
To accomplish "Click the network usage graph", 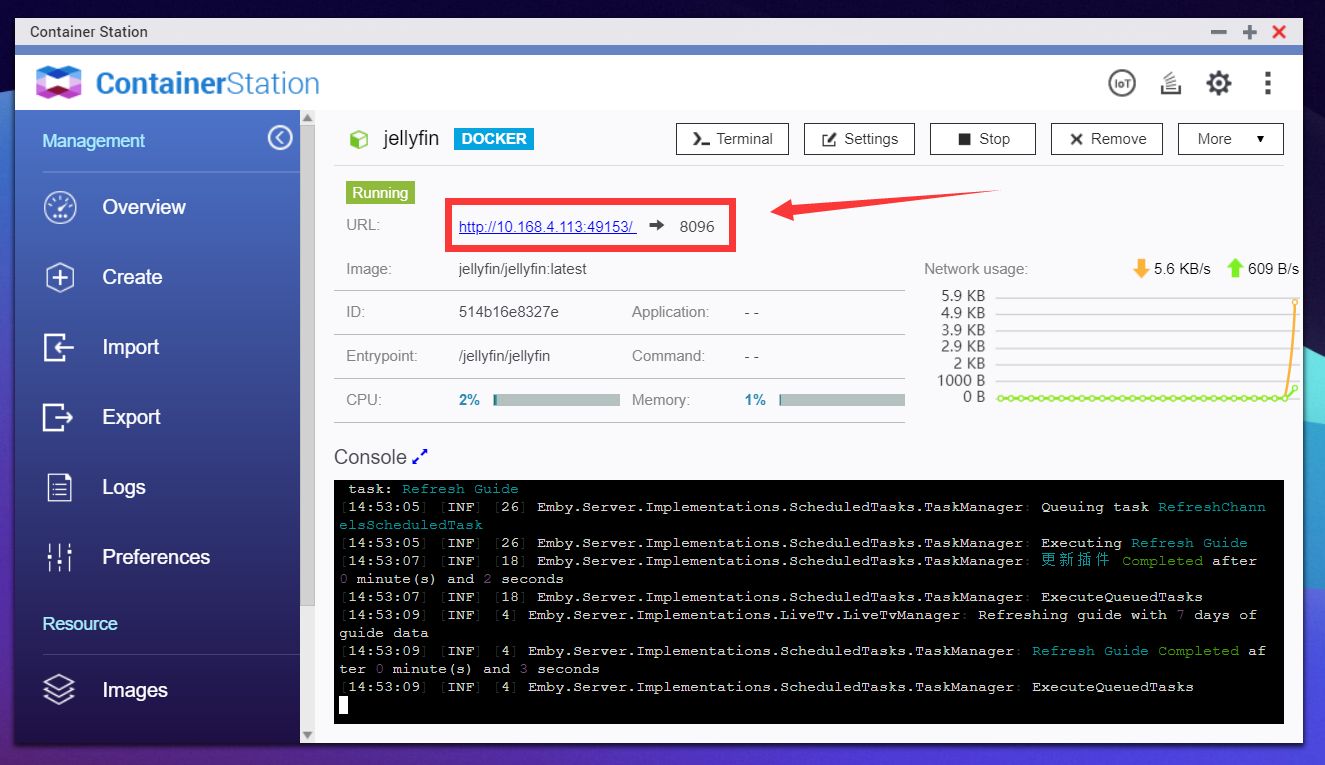I will pos(1146,348).
